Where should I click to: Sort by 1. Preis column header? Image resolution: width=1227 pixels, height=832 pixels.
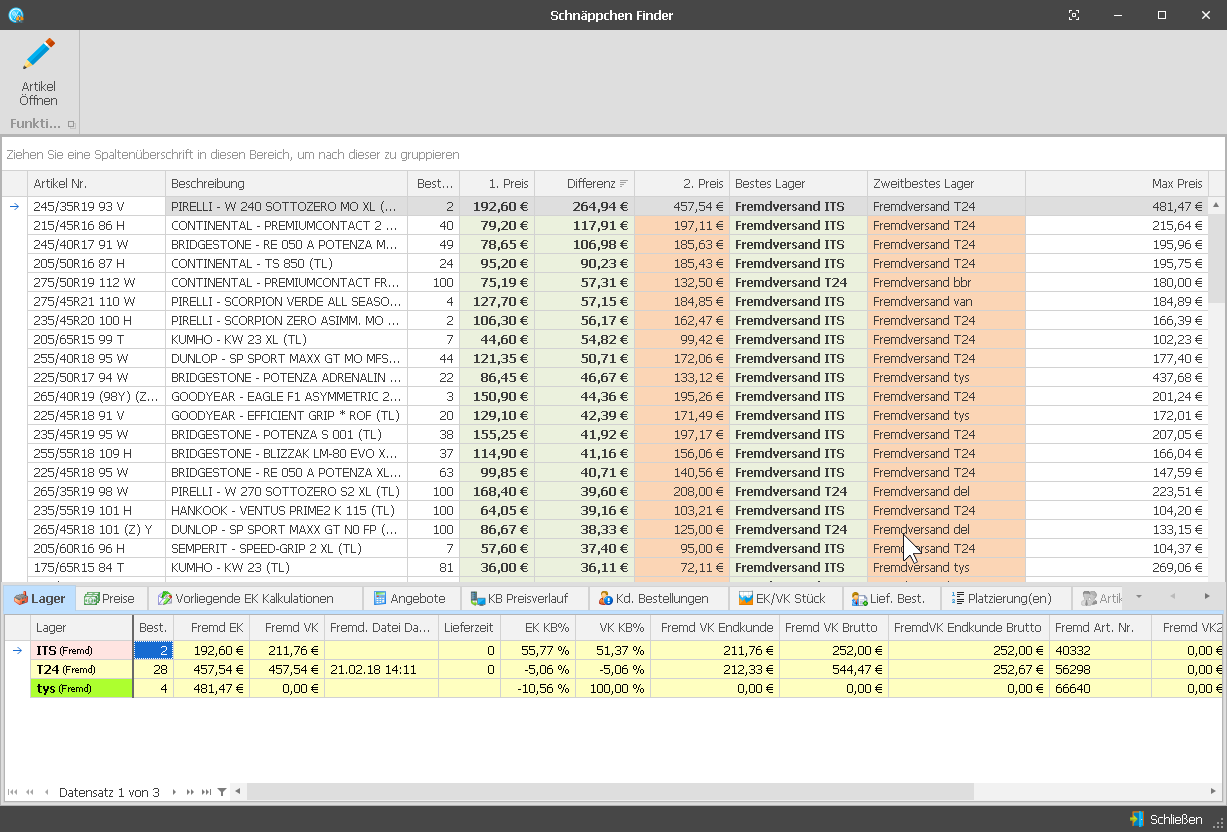click(497, 184)
